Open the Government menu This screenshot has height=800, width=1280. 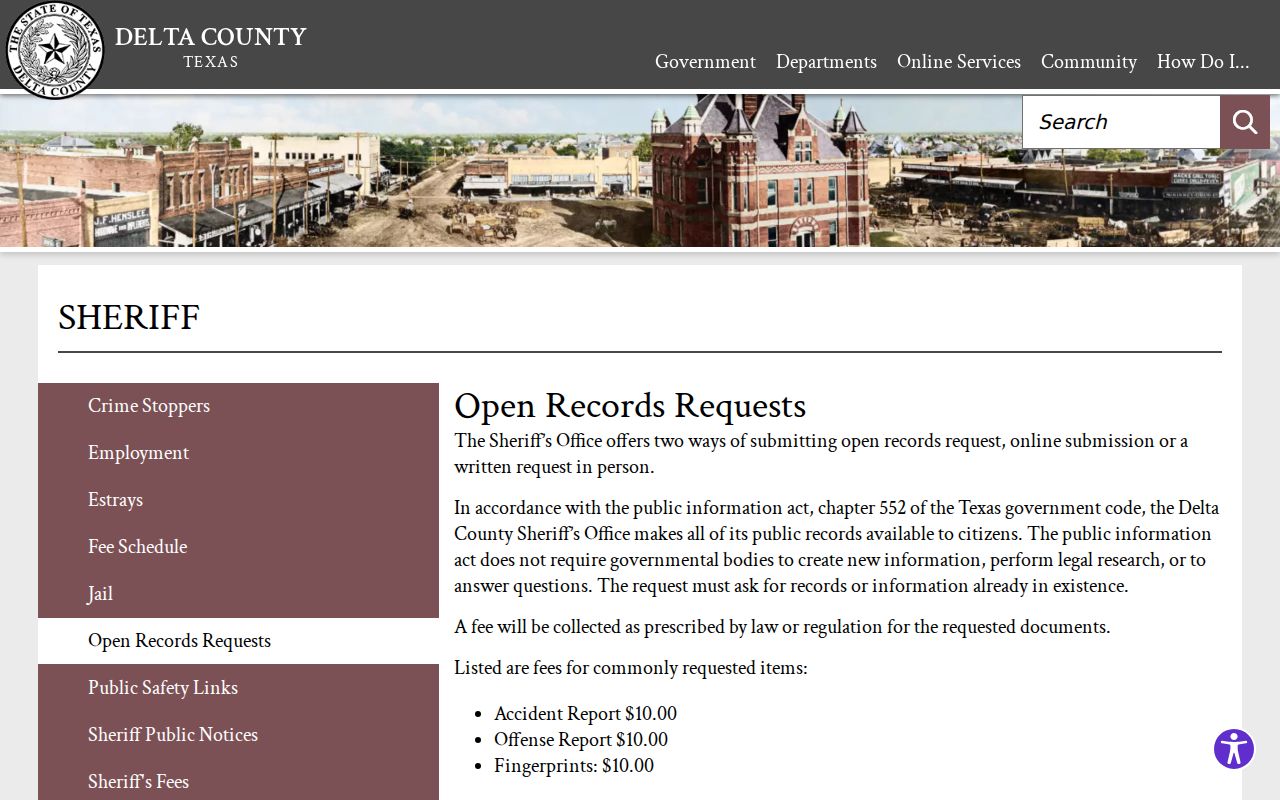(705, 62)
